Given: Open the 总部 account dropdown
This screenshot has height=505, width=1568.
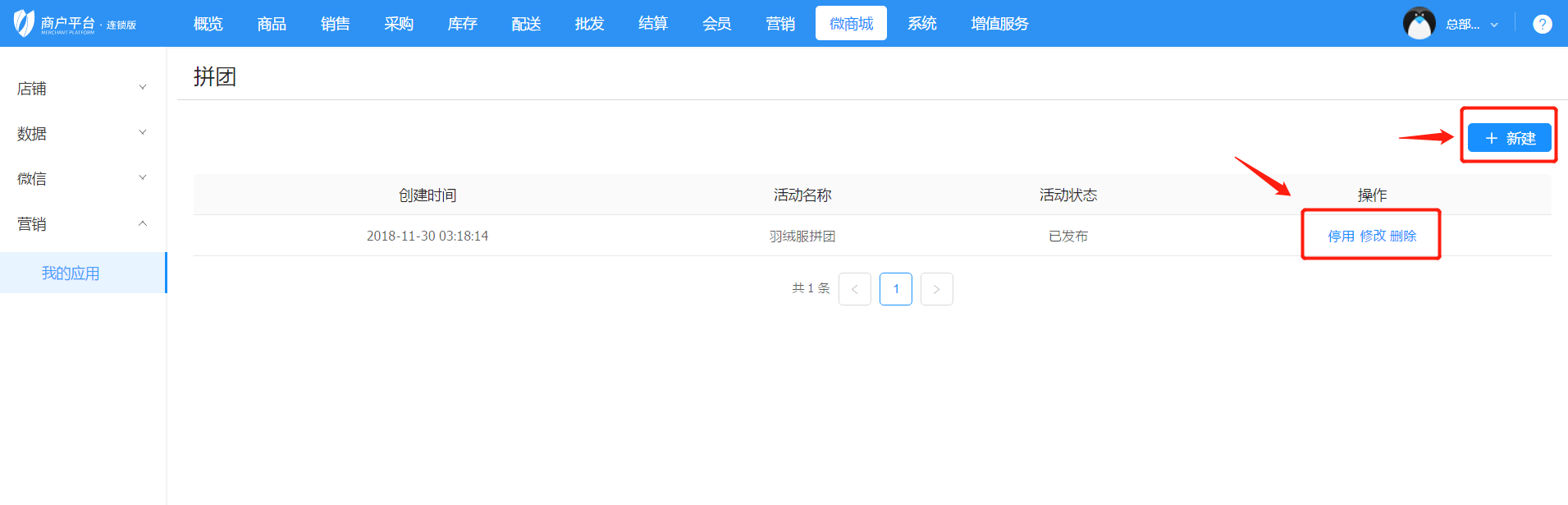Looking at the screenshot, I should tap(1472, 24).
